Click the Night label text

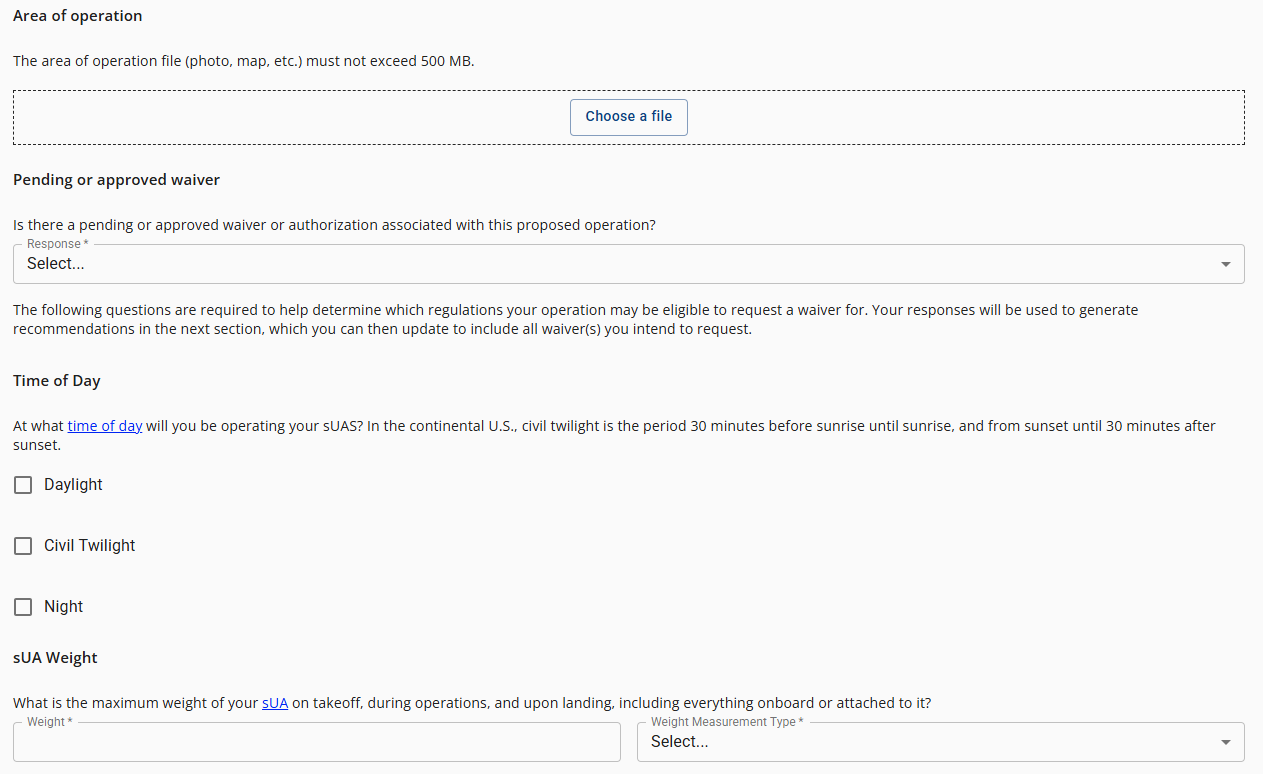pos(63,607)
